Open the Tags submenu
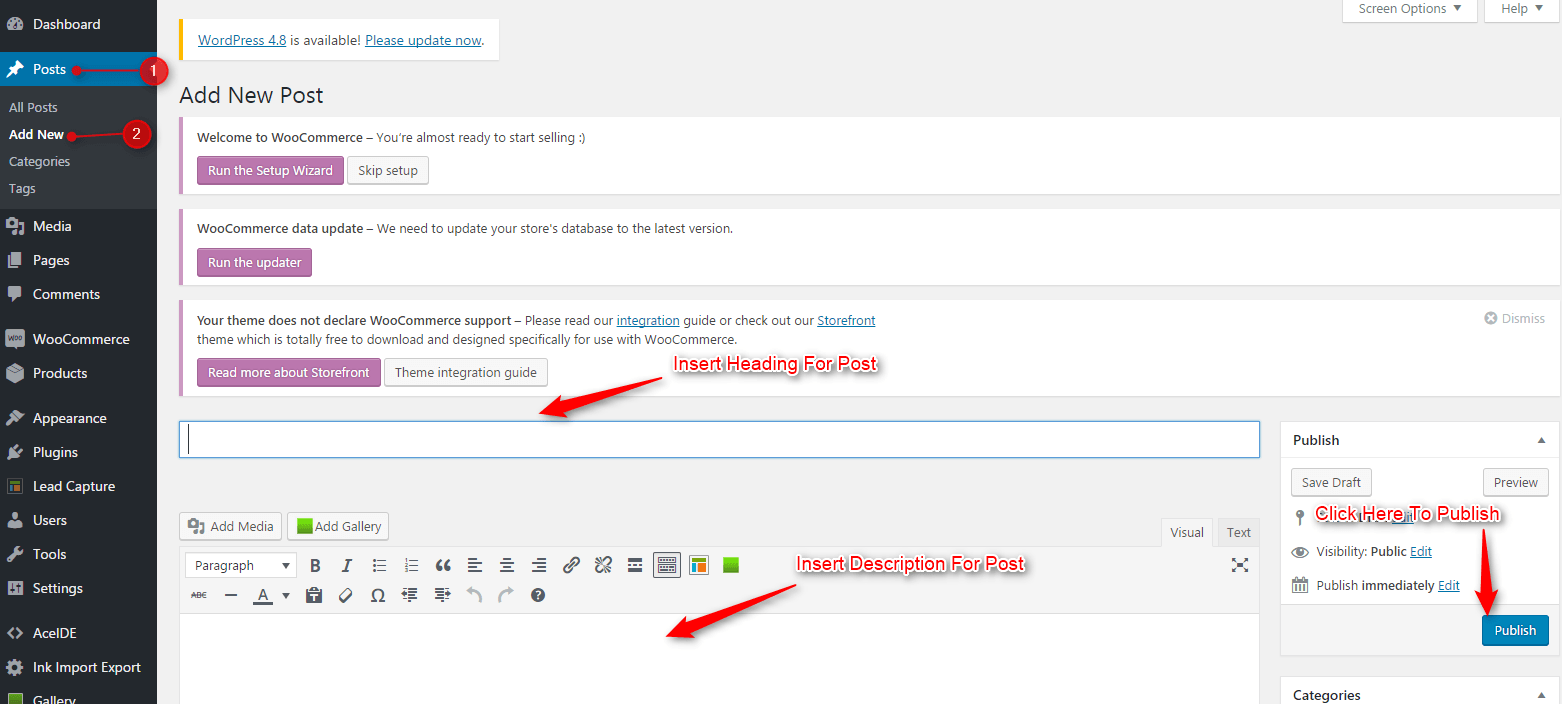This screenshot has height=704, width=1562. pyautogui.click(x=22, y=188)
